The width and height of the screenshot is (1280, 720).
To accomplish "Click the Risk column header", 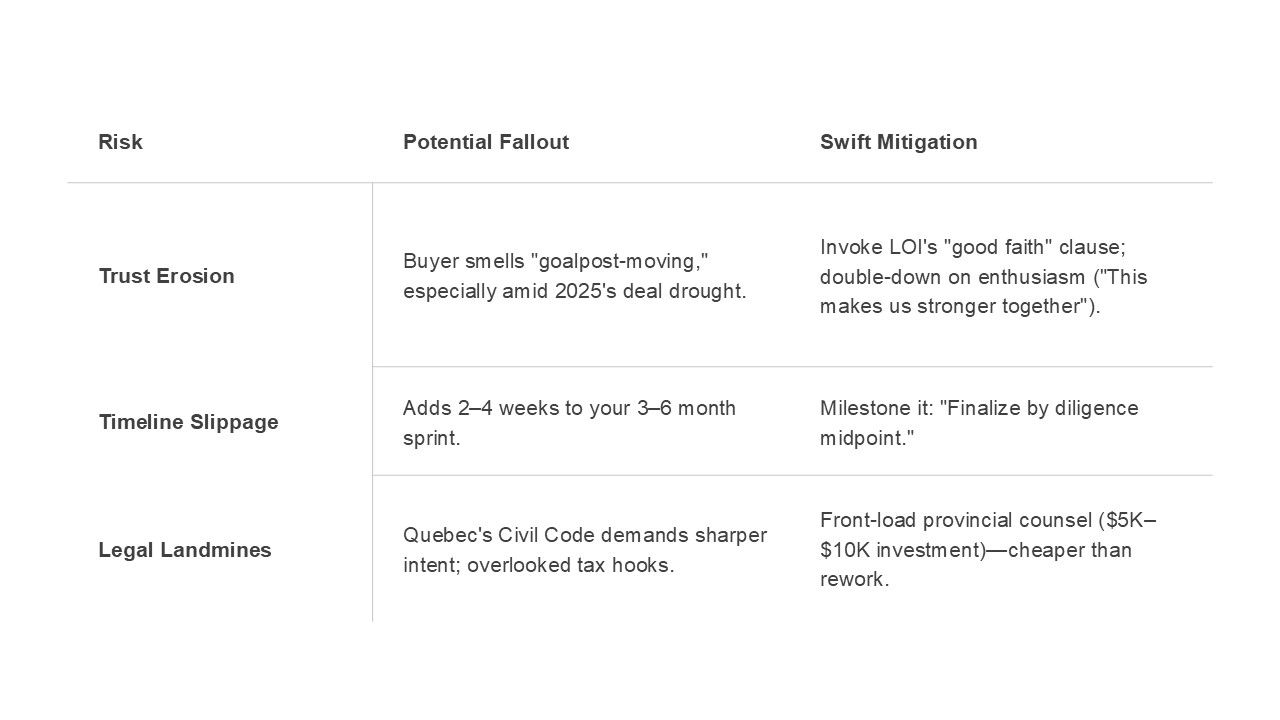I will (x=120, y=142).
